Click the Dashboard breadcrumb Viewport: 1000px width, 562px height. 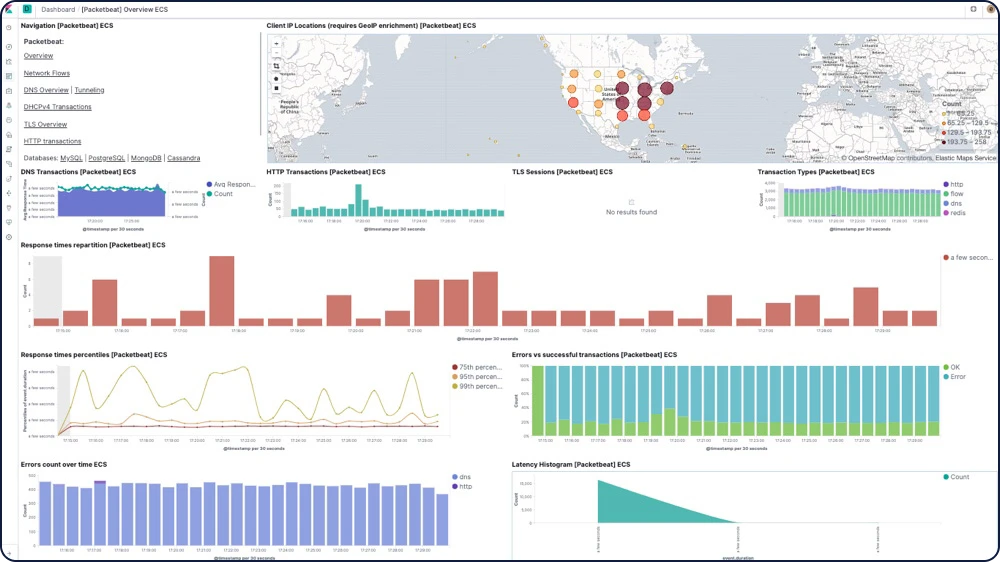(x=58, y=9)
